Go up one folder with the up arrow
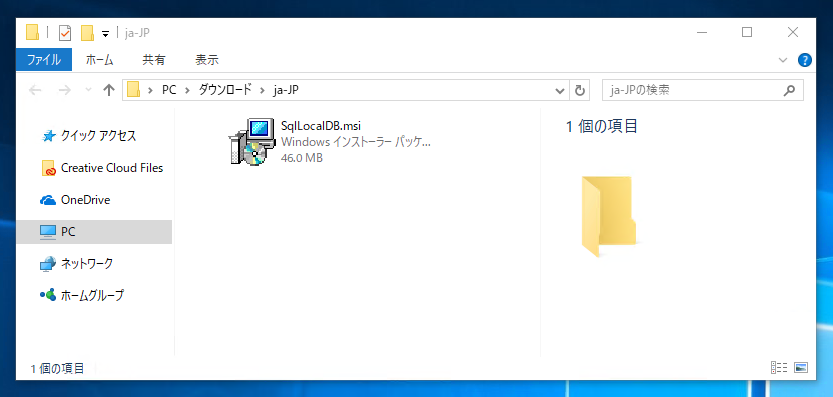Viewport: 833px width, 397px height. pyautogui.click(x=109, y=90)
